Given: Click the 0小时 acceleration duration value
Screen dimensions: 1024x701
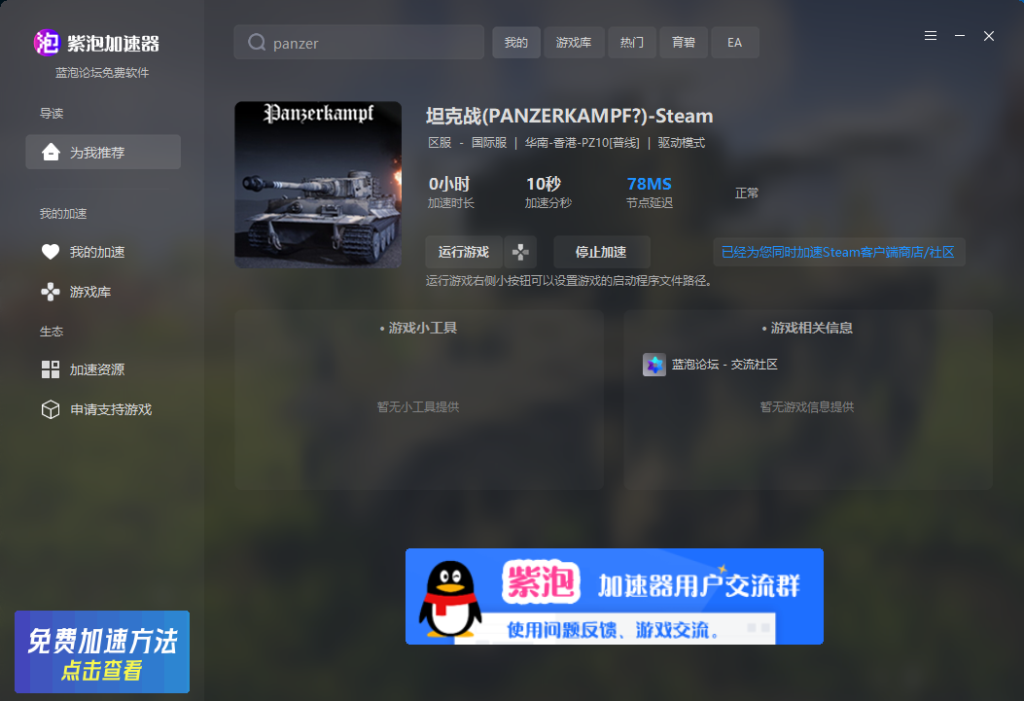Looking at the screenshot, I should pos(449,184).
